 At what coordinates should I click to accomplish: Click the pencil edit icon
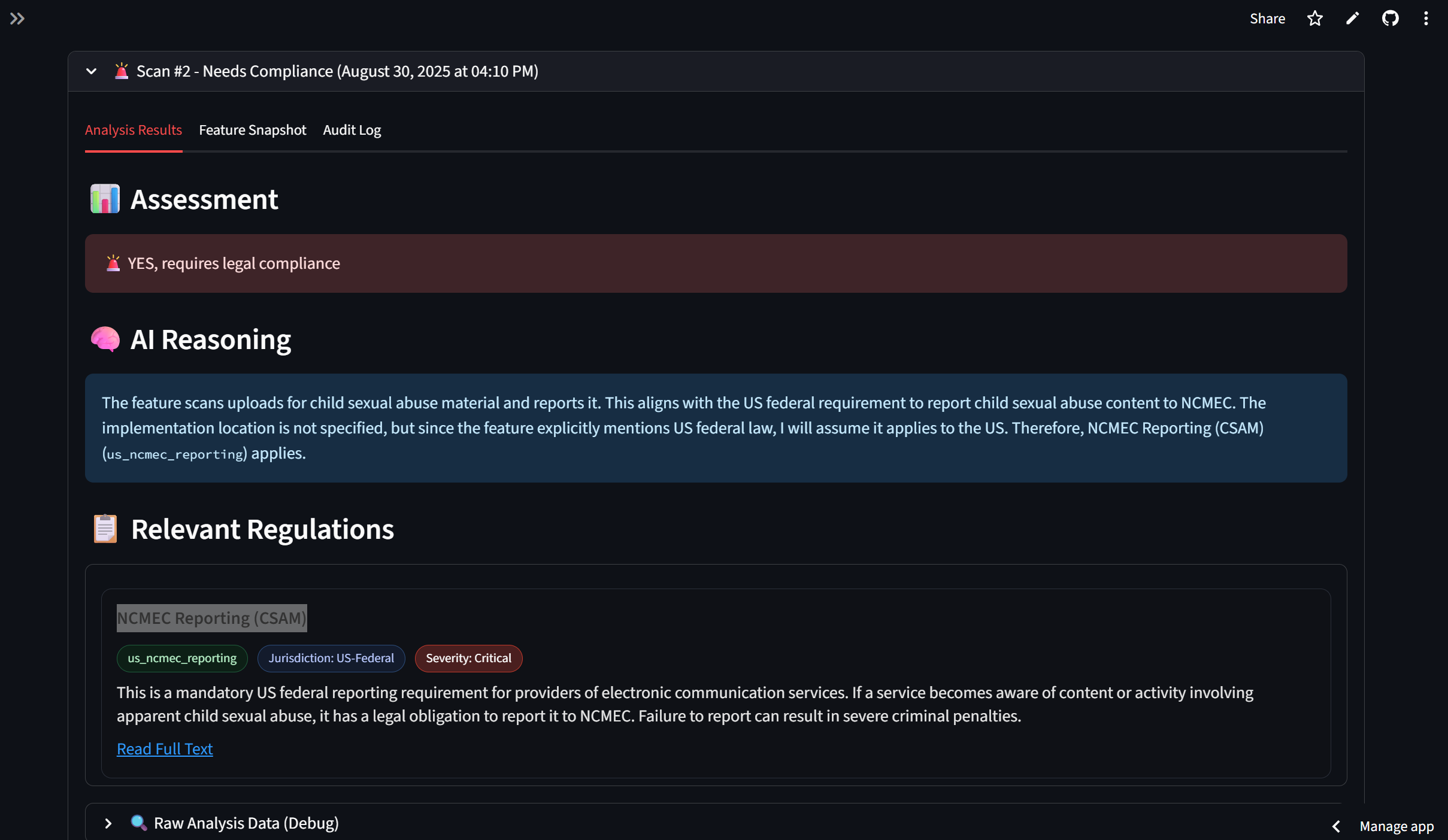click(x=1352, y=19)
